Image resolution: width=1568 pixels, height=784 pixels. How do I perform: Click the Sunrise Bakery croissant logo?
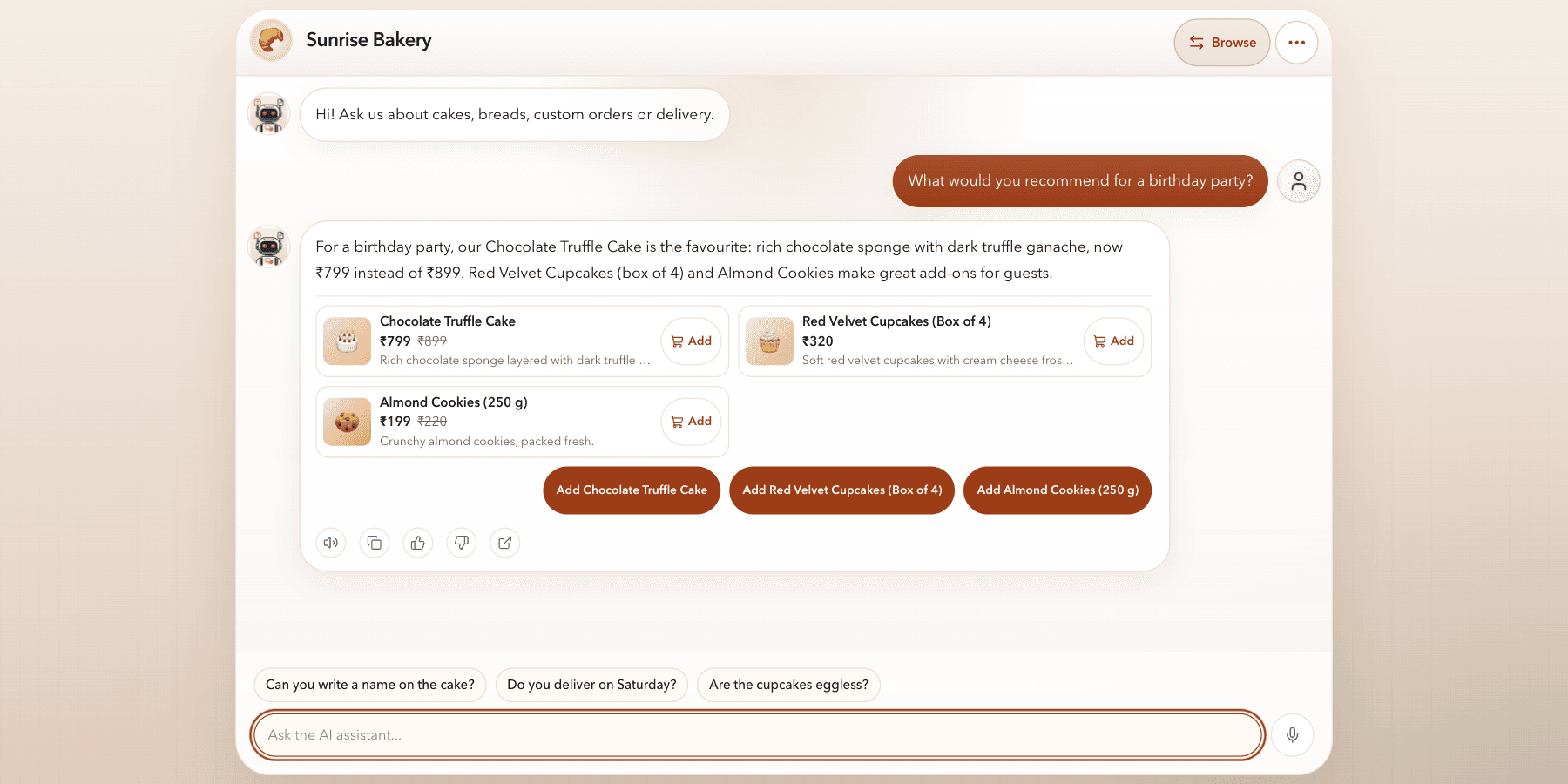271,40
